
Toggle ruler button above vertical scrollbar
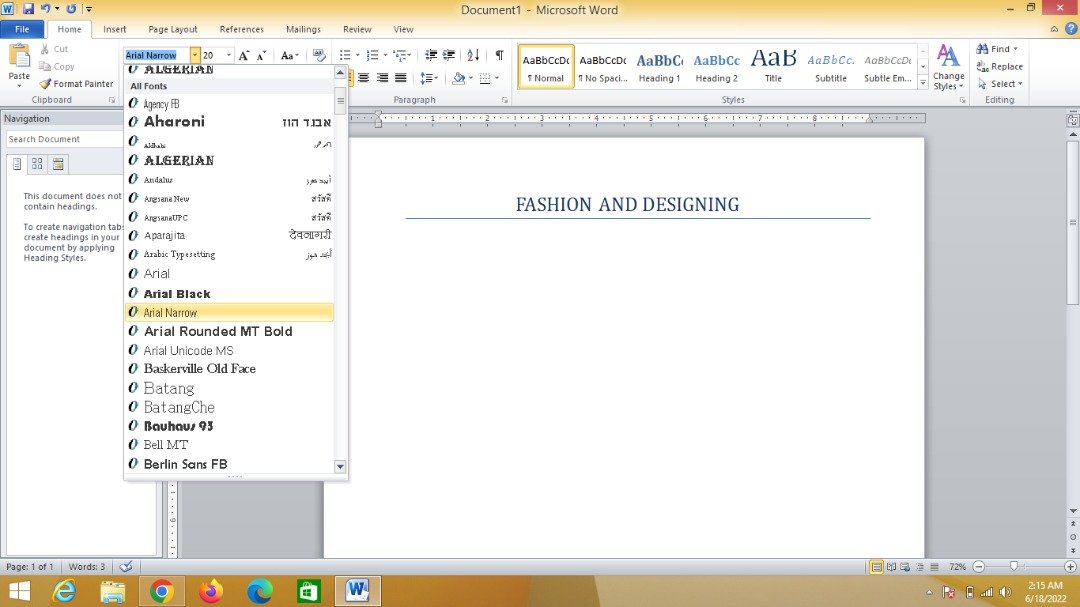click(x=1072, y=120)
